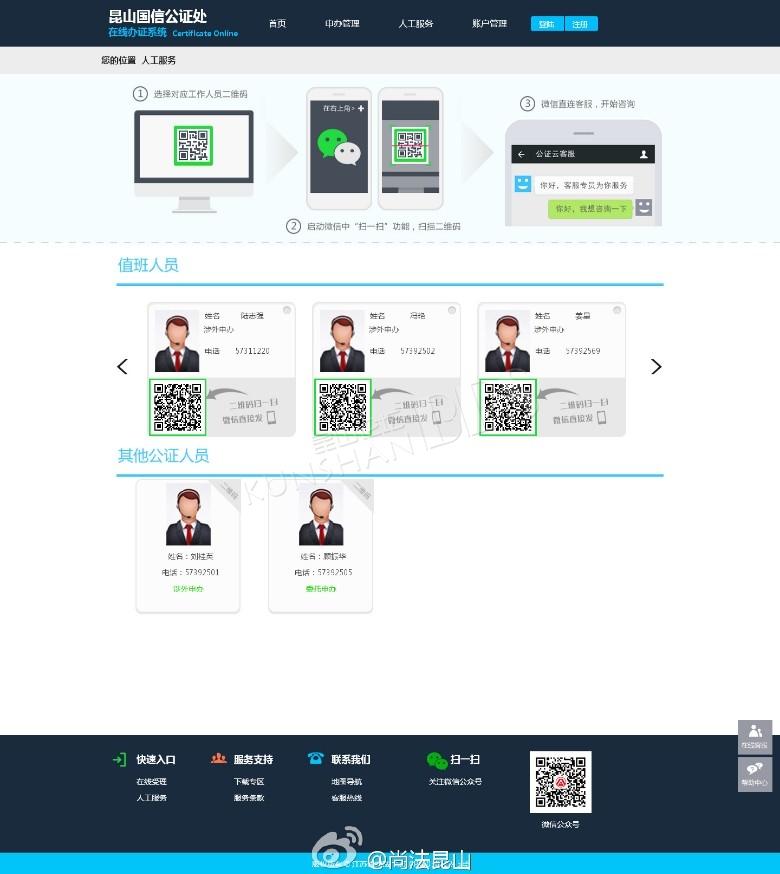
Task: Click the scanning QR phone illustration
Action: point(410,148)
